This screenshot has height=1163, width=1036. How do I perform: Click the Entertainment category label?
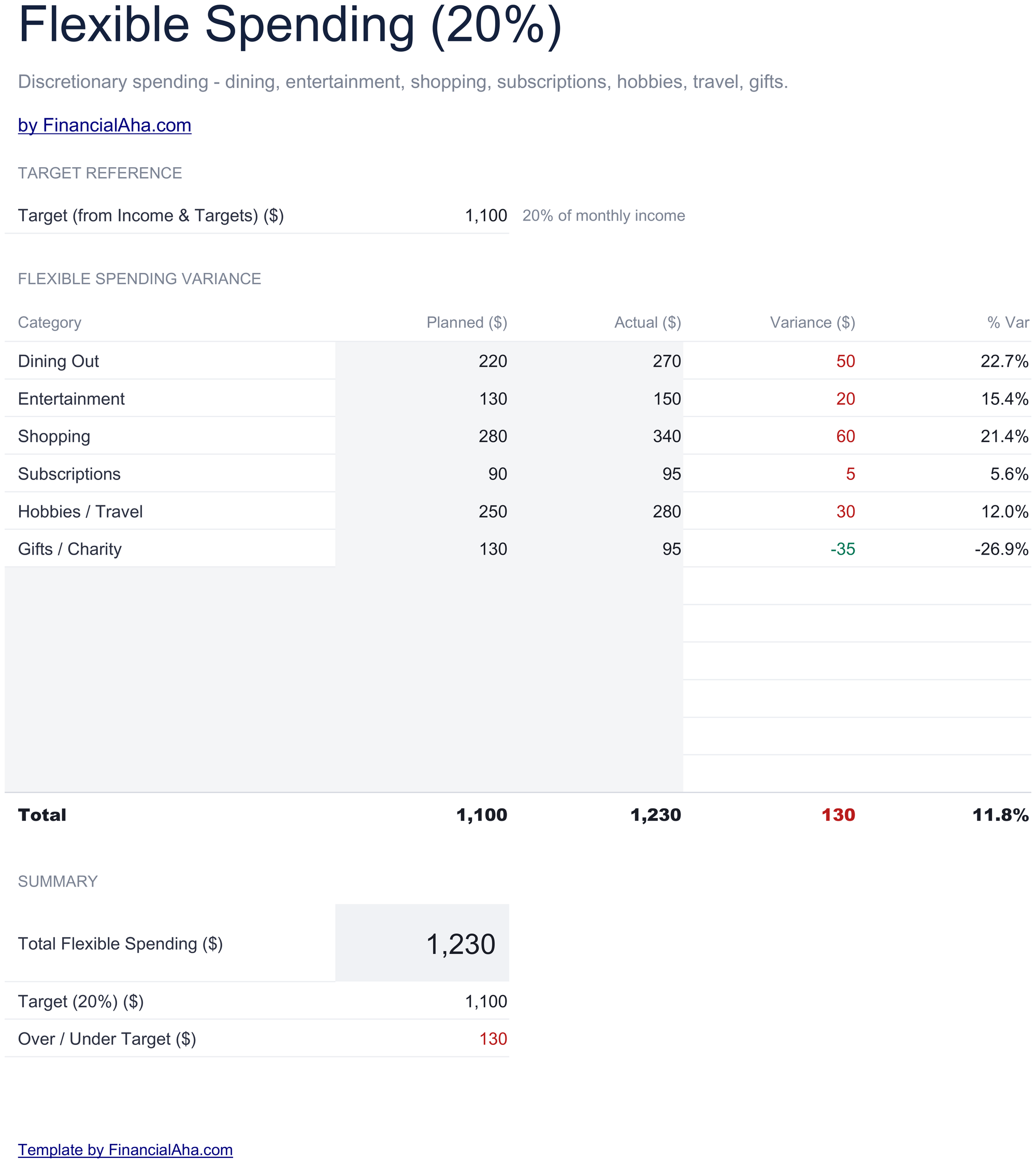point(71,399)
